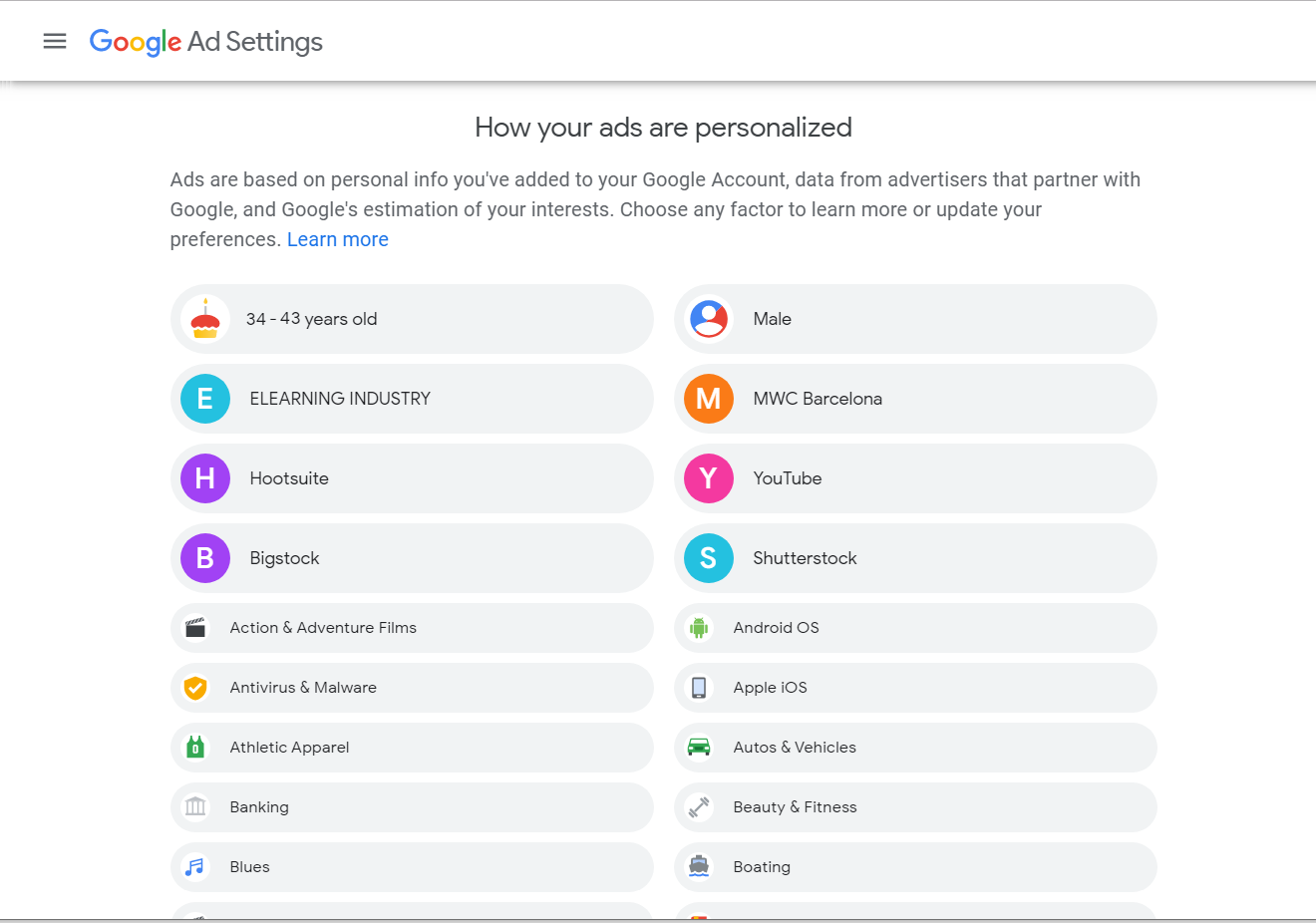Click the Android OS label
This screenshot has height=923, width=1316.
point(776,628)
